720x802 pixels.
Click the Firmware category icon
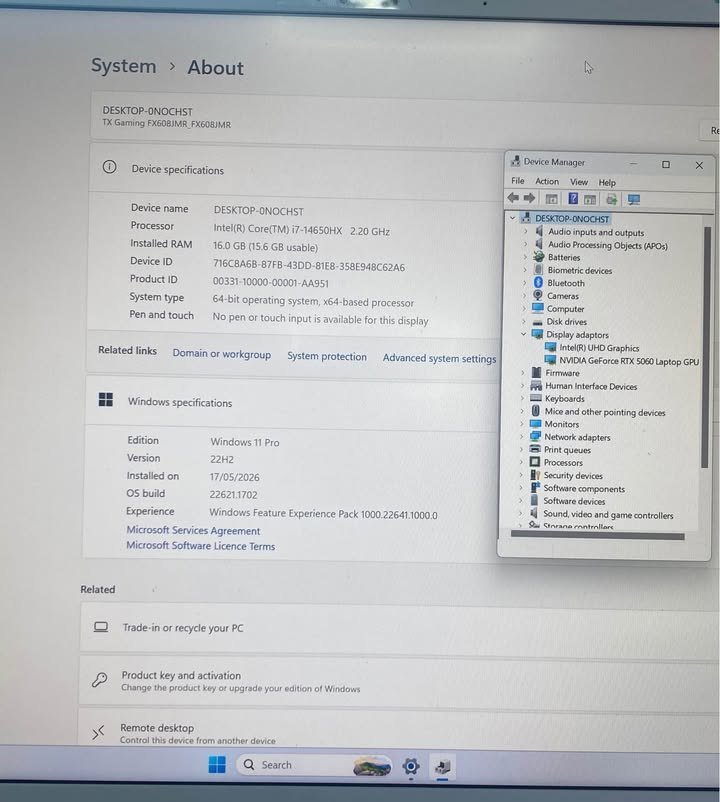tap(536, 372)
